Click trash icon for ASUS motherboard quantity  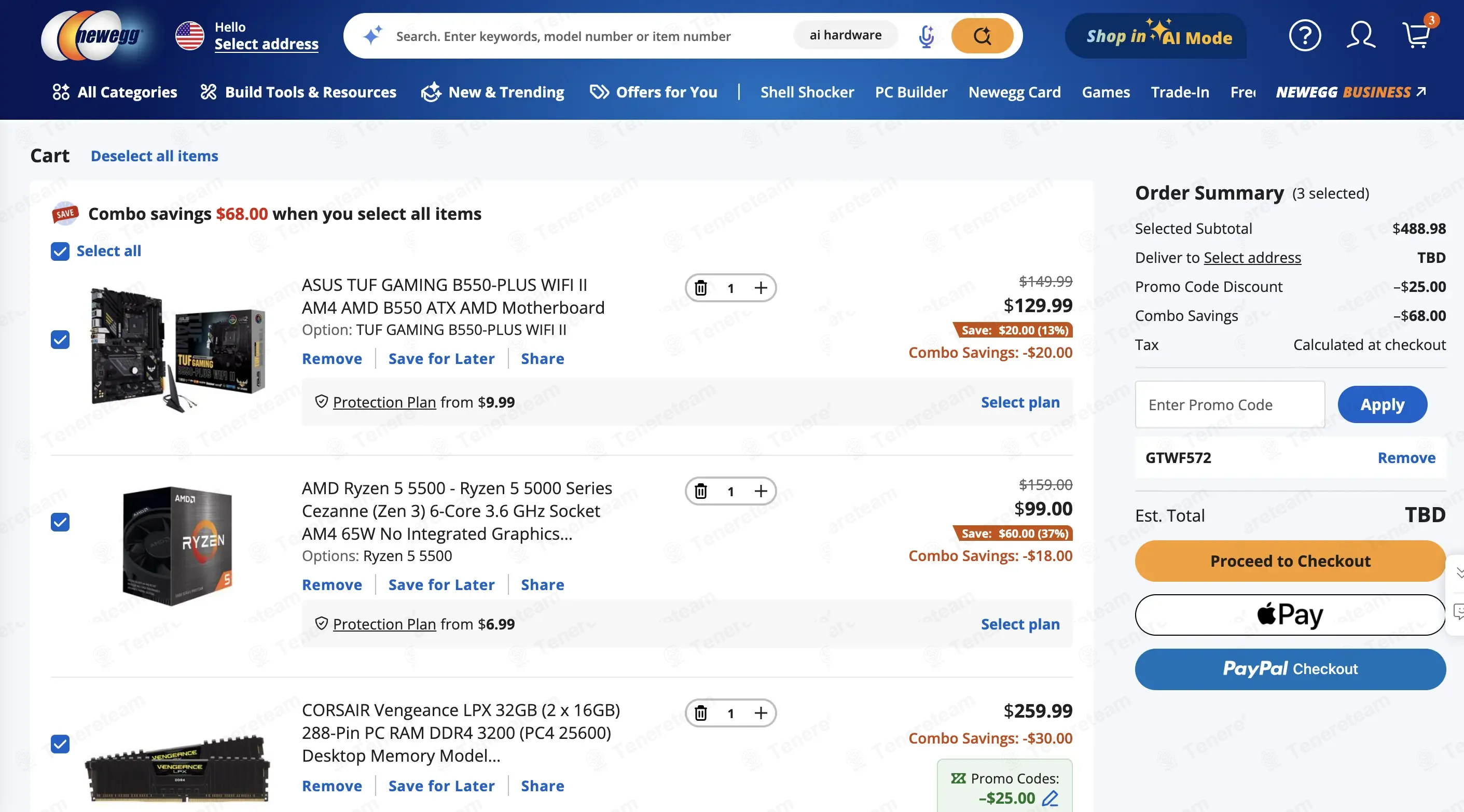(701, 288)
